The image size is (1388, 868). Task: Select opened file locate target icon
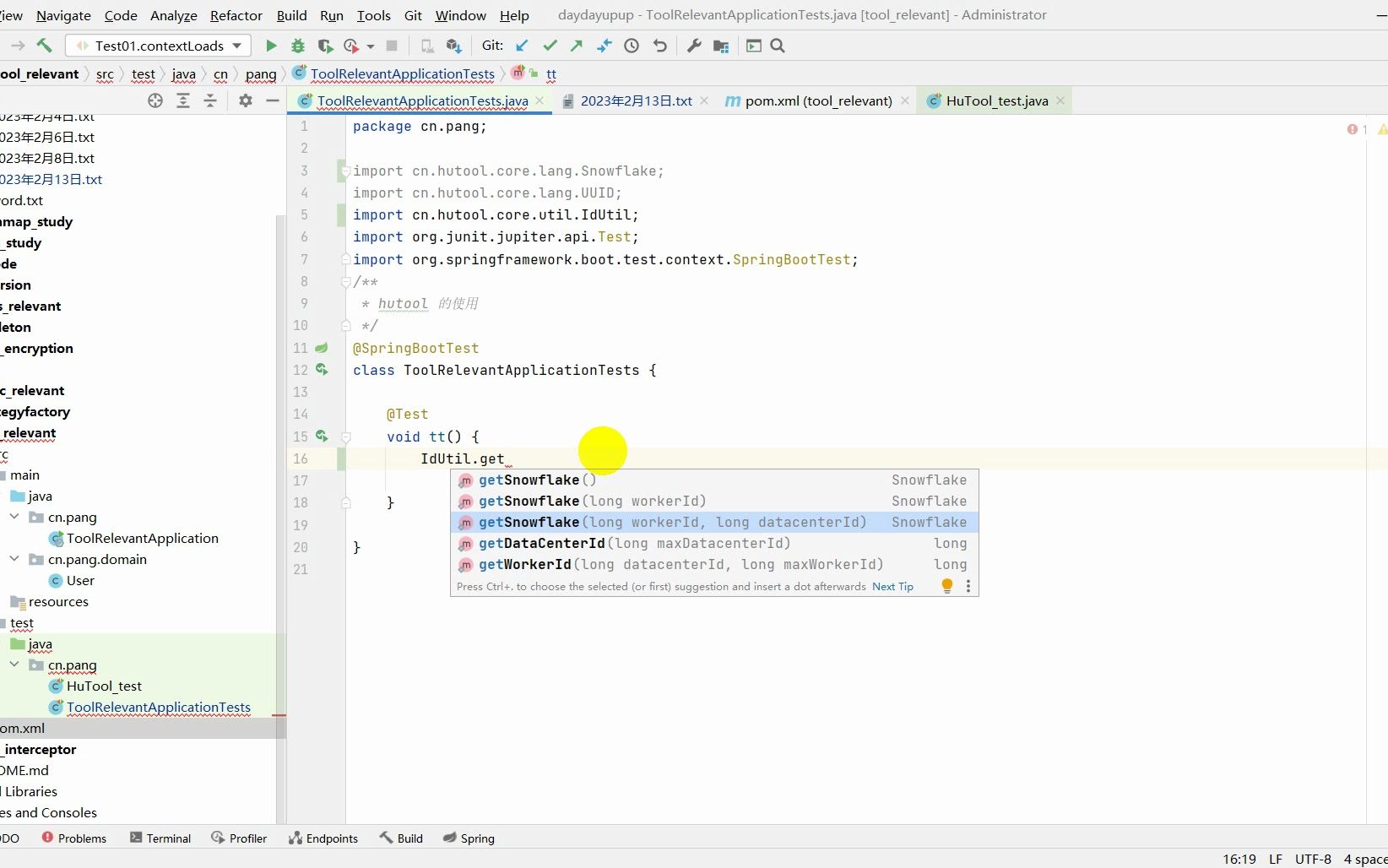[155, 100]
